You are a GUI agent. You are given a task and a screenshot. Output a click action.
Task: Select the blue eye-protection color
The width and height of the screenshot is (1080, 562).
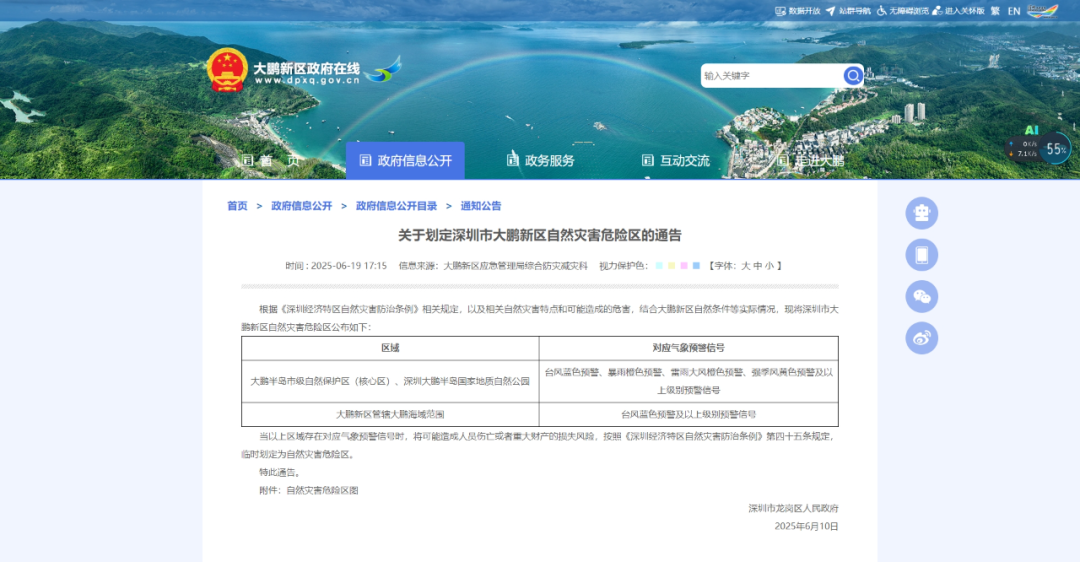coord(696,266)
